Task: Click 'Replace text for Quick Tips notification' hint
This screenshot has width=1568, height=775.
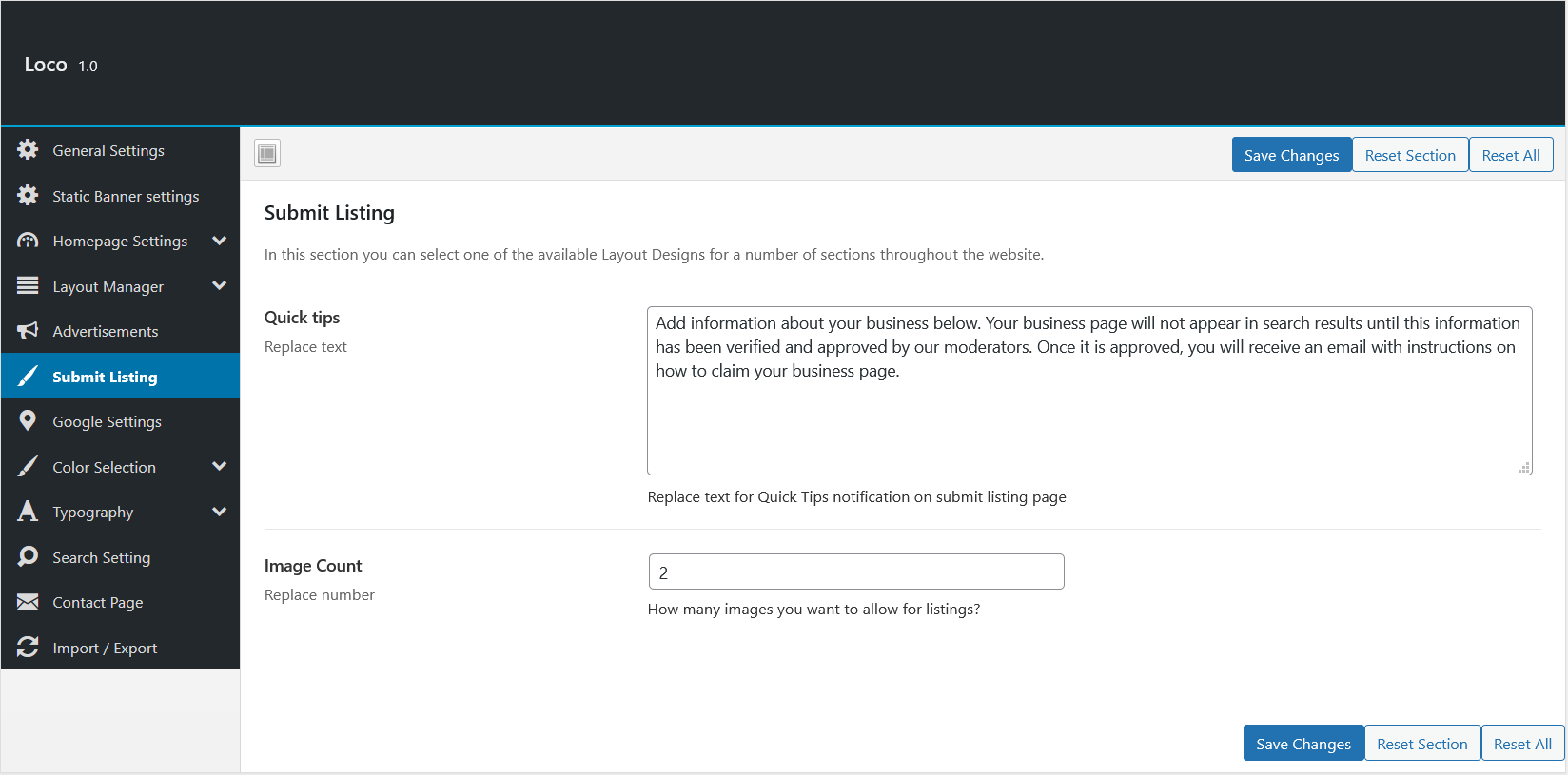Action: point(856,497)
